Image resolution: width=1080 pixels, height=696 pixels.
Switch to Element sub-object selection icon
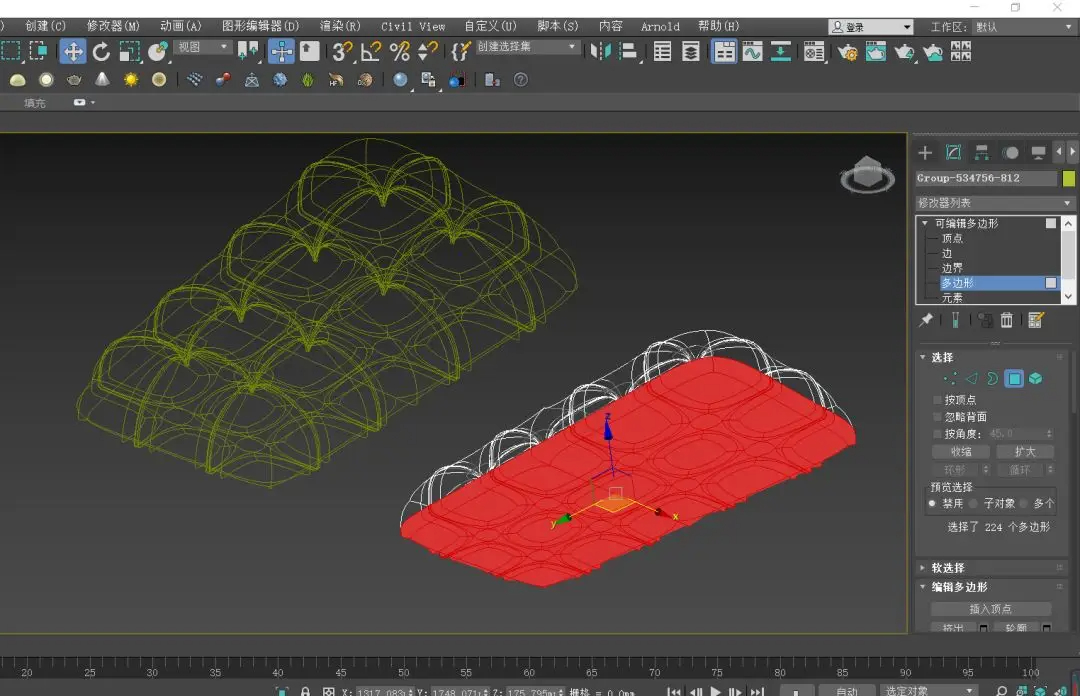pos(1036,378)
